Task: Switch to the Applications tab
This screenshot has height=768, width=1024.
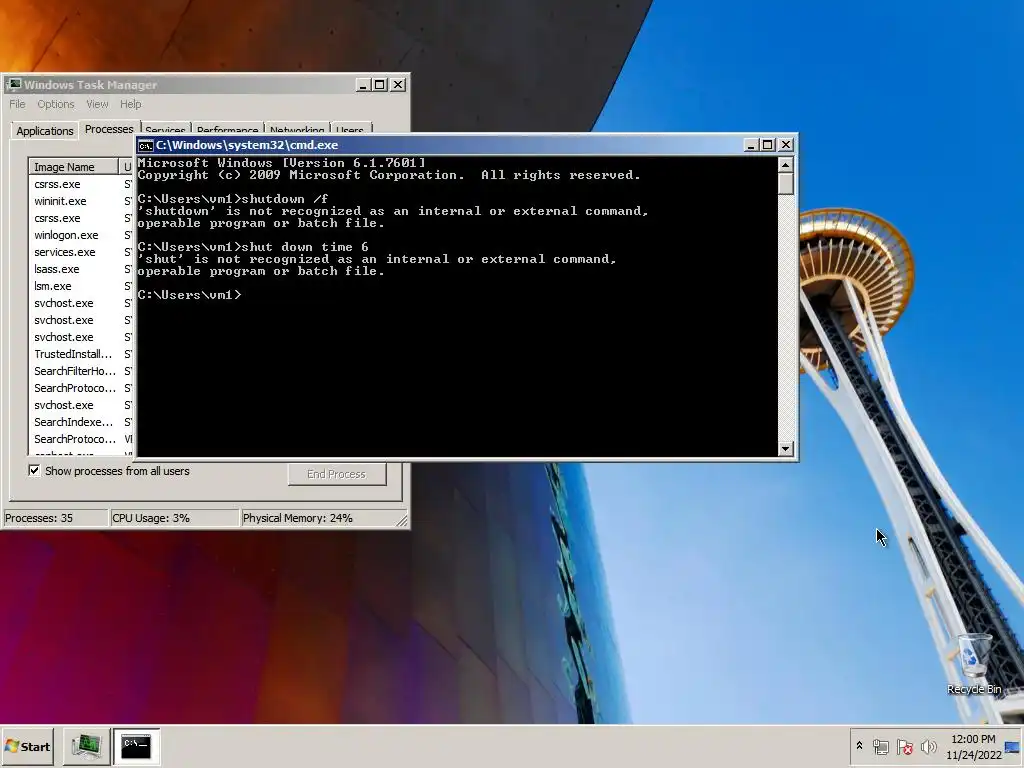Action: pyautogui.click(x=44, y=131)
